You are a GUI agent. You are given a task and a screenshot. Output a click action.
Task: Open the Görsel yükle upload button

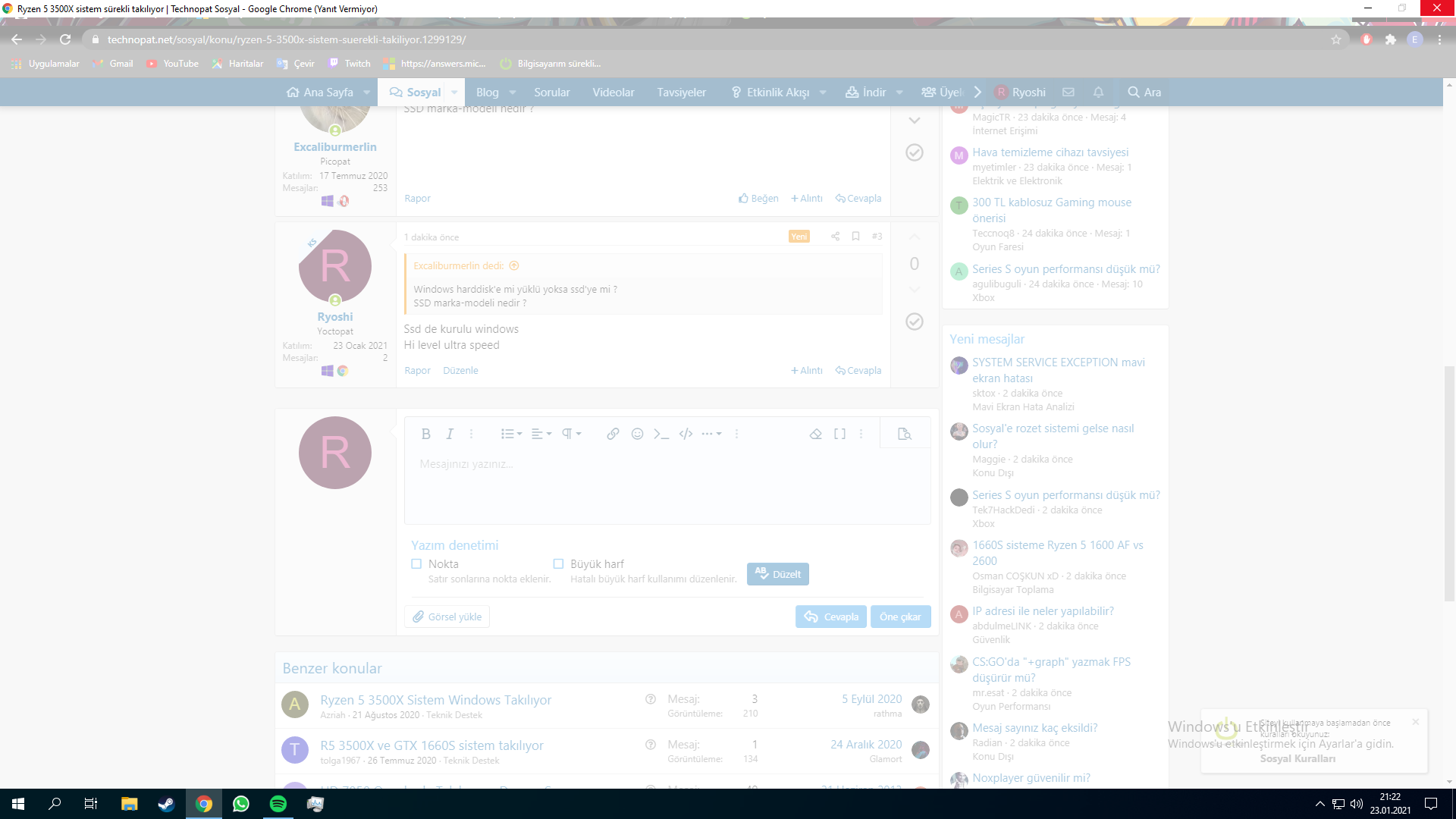pos(447,617)
